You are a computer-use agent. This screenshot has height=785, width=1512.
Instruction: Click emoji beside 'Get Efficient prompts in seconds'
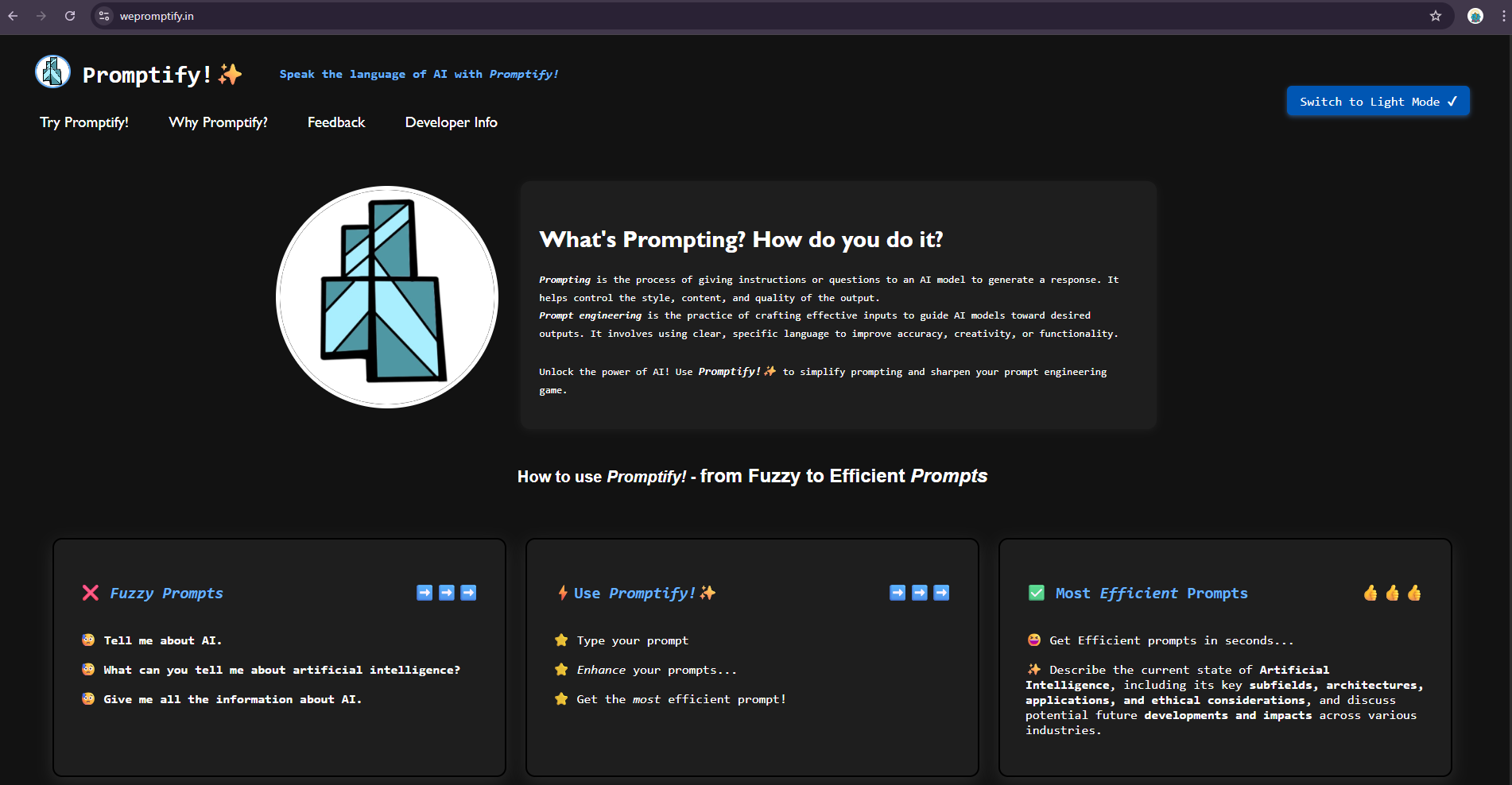pyautogui.click(x=1034, y=640)
